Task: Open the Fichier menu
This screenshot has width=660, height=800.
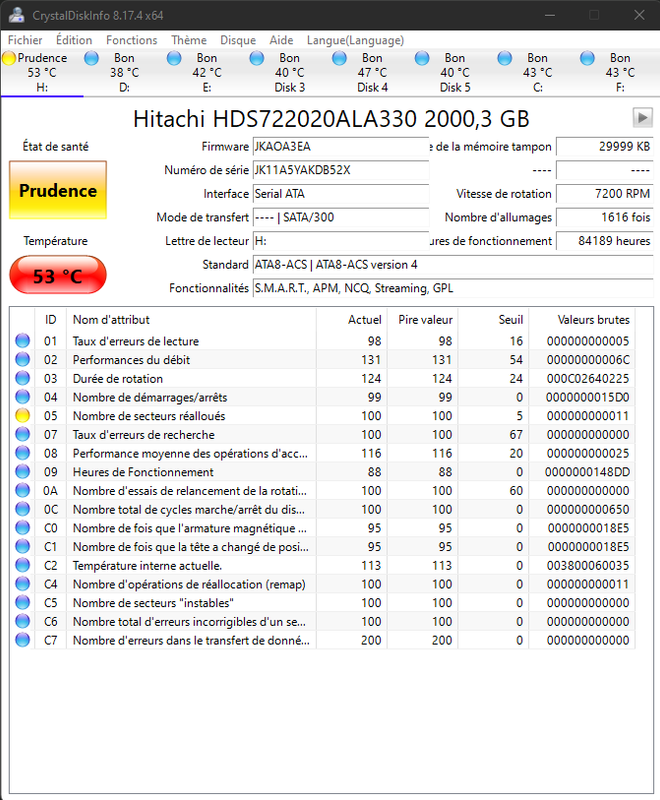Action: pos(25,40)
